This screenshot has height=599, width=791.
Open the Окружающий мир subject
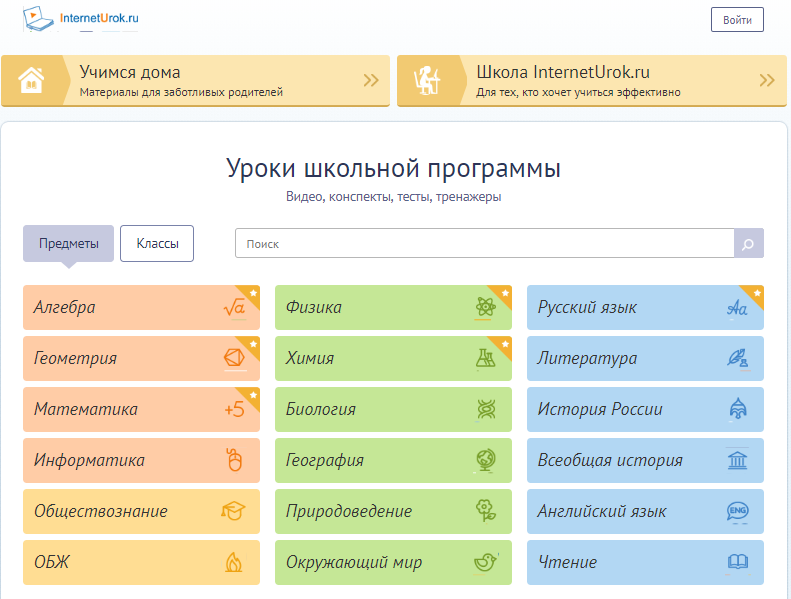click(x=393, y=562)
